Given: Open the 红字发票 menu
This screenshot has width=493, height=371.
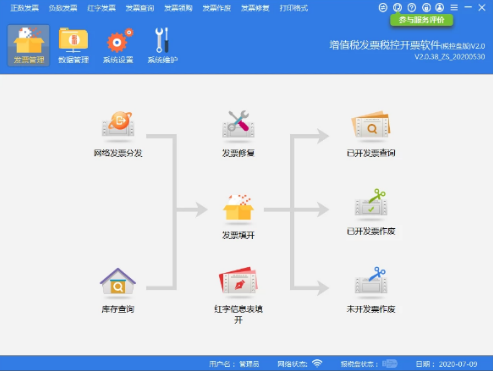Looking at the screenshot, I should click(x=101, y=8).
